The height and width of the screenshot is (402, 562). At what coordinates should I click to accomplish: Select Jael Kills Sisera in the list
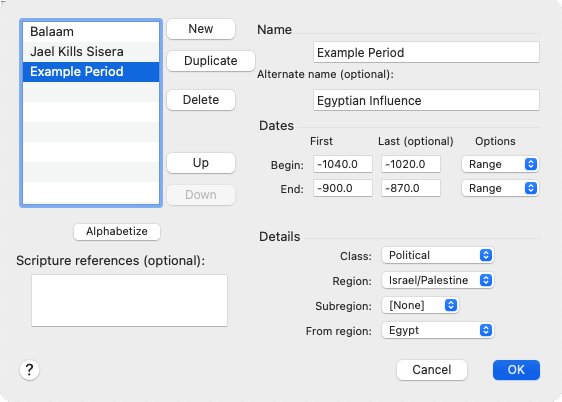tap(91, 52)
